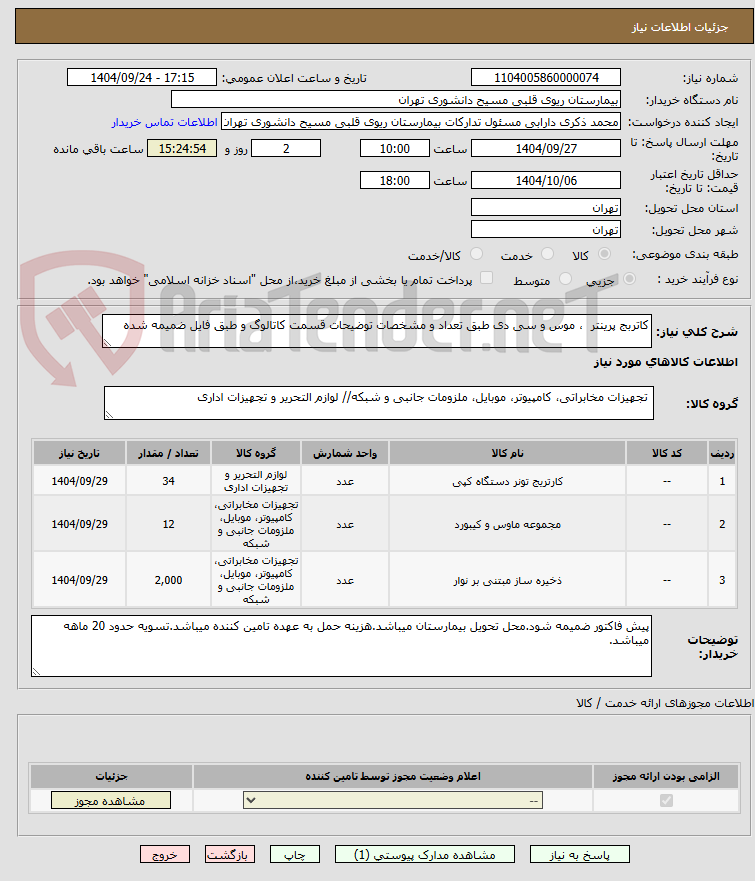Viewport: 755px width, 881px height.
Task: Click the بازگشت back button
Action: coord(229,855)
